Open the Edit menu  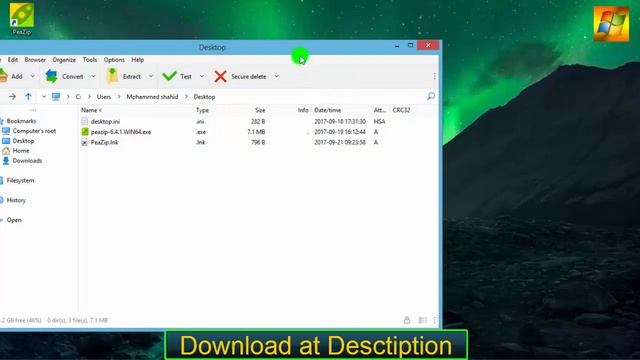point(13,60)
